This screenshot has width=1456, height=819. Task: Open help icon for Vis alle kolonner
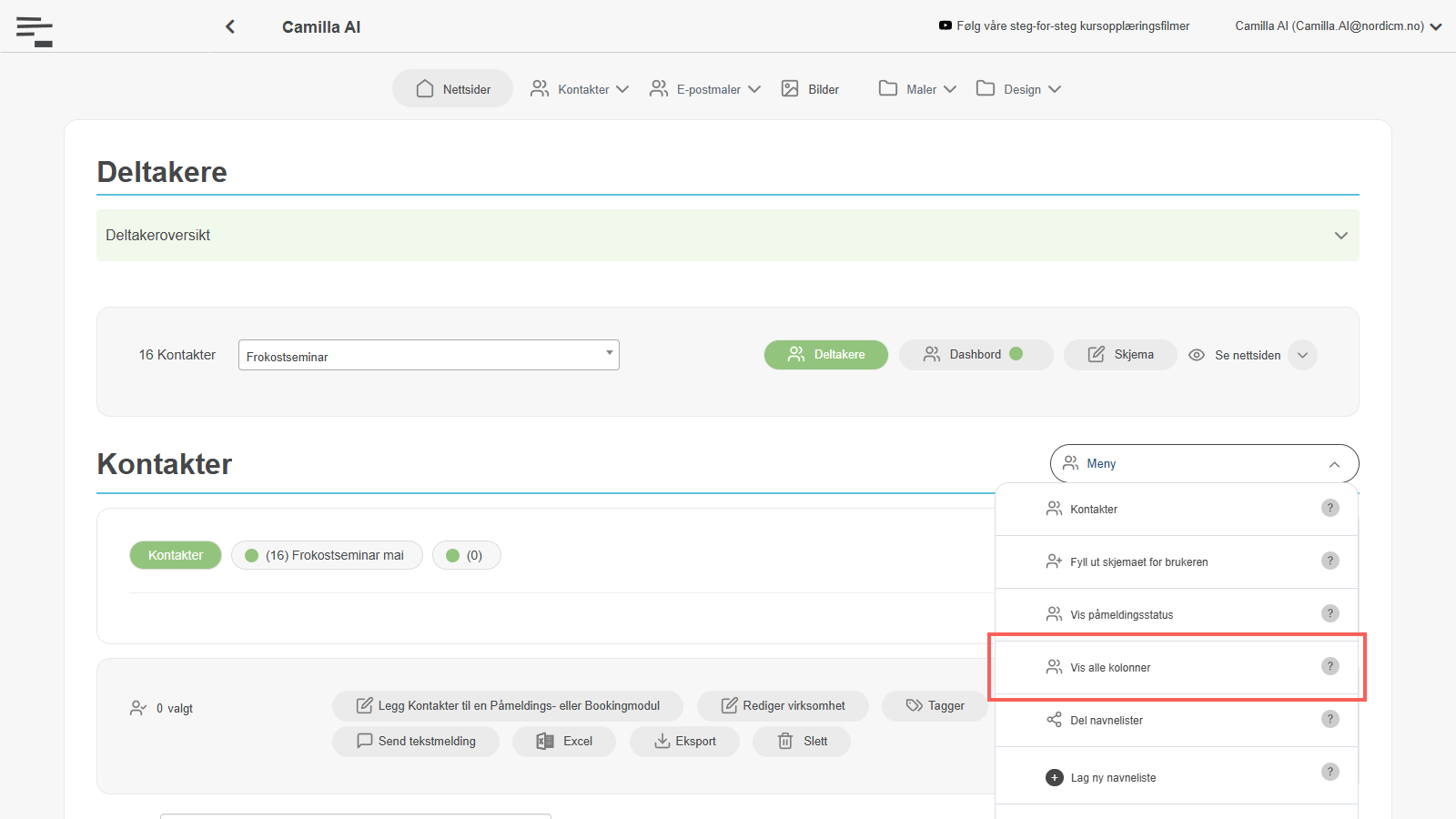(x=1330, y=666)
